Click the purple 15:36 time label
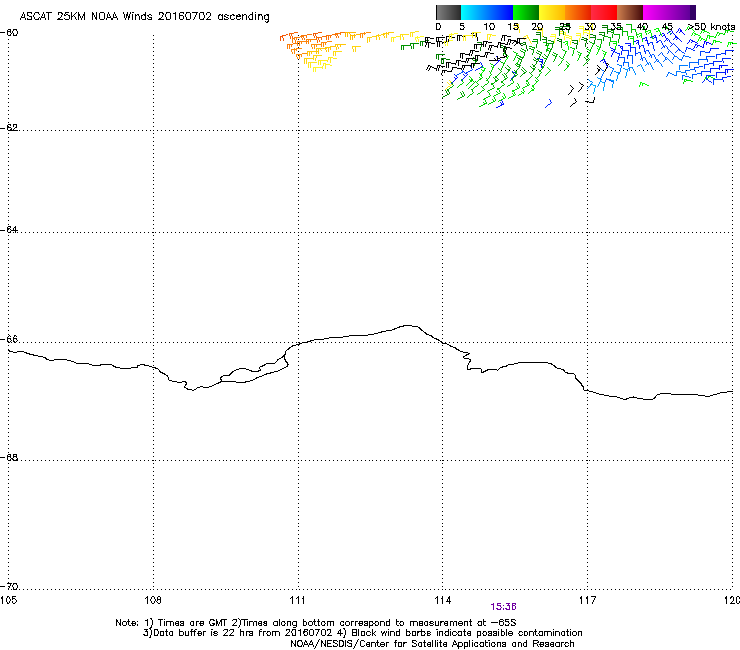 tap(503, 607)
